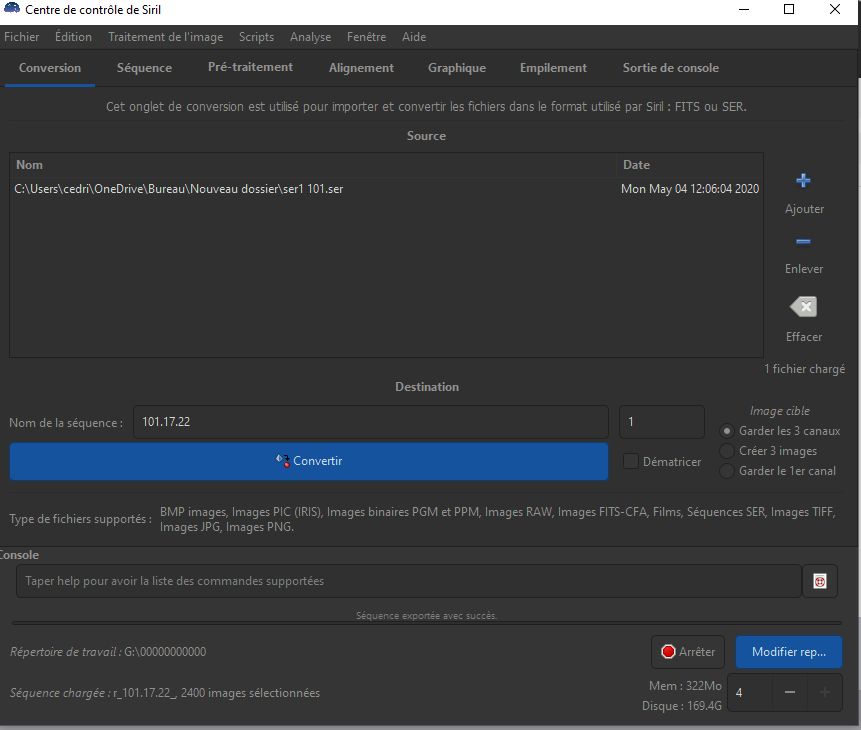Click the Mem : 322Mo status text
861x730 pixels.
coord(685,686)
